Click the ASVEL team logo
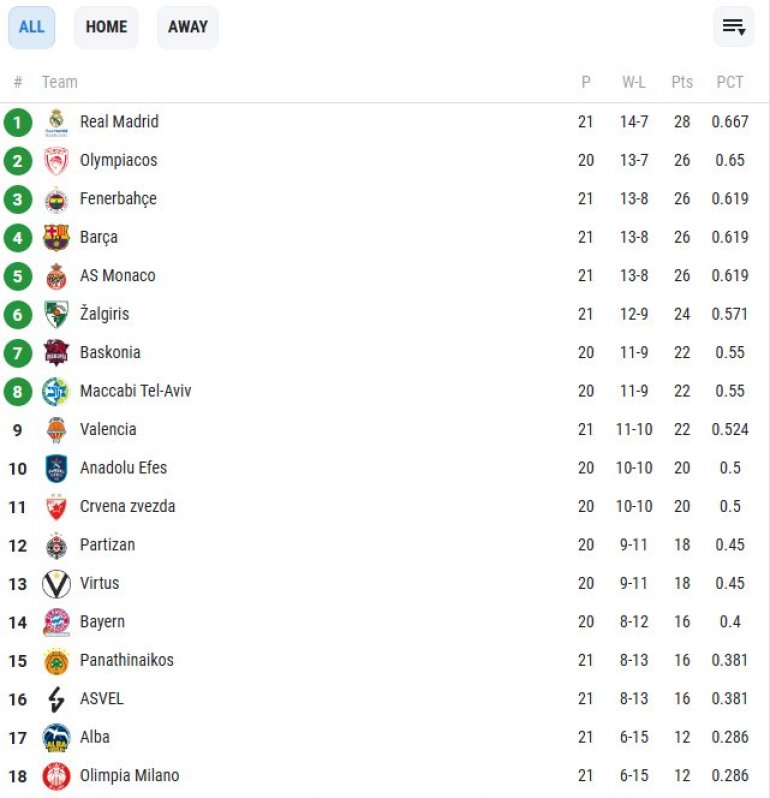The height and width of the screenshot is (798, 770). tap(56, 699)
